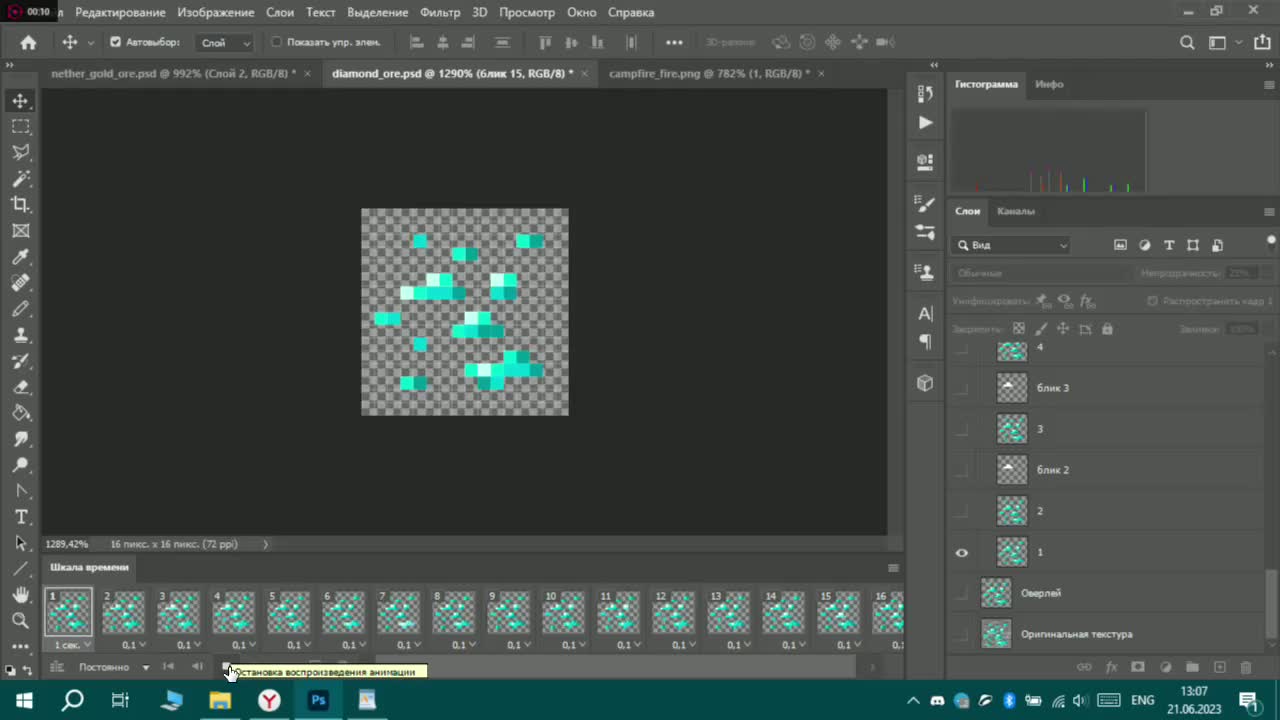Screen dimensions: 1280x720
Task: Switch to the Инфо tab
Action: 1049,84
